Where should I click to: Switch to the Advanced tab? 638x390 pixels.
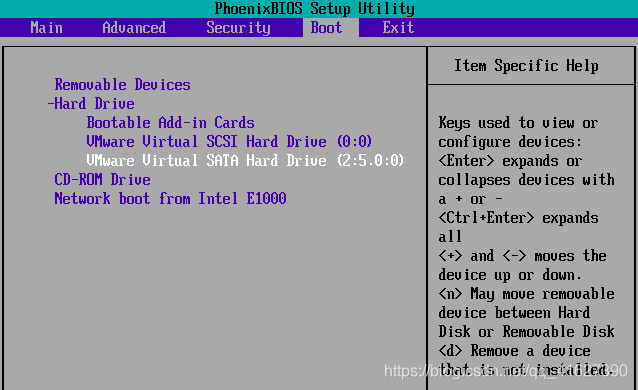point(134,28)
